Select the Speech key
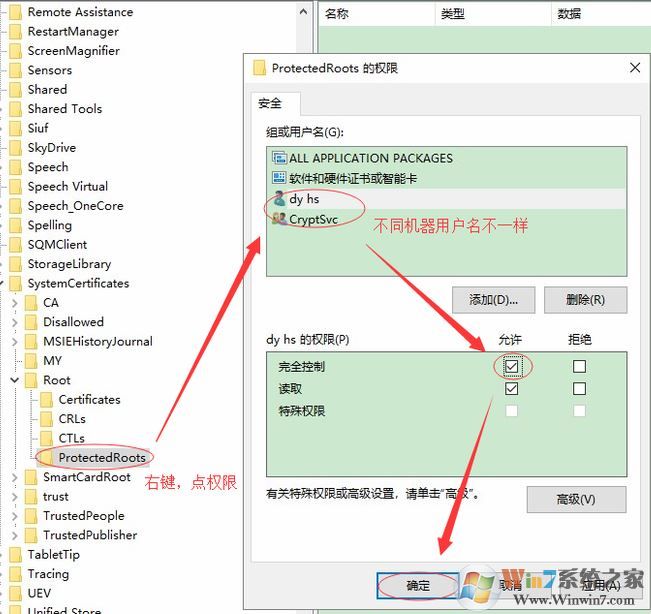The image size is (651, 614). [x=48, y=167]
